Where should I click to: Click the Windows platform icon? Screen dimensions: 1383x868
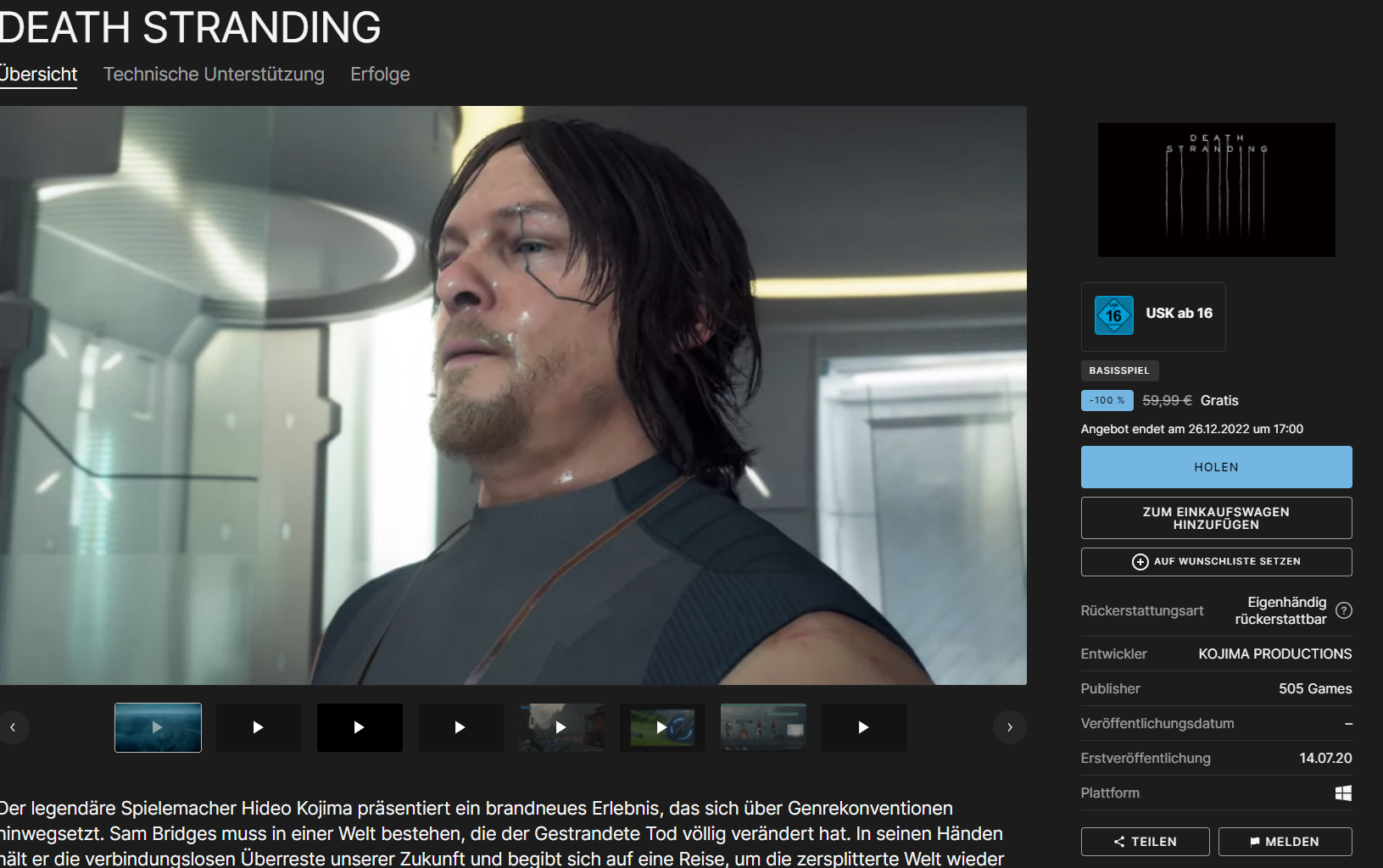(1343, 793)
